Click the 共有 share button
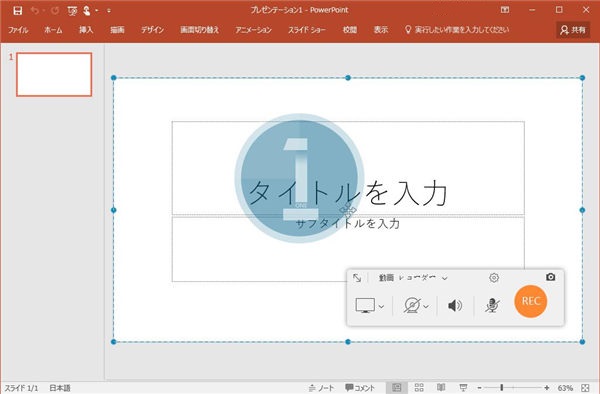Screen dimensions: 600x394 click(572, 30)
